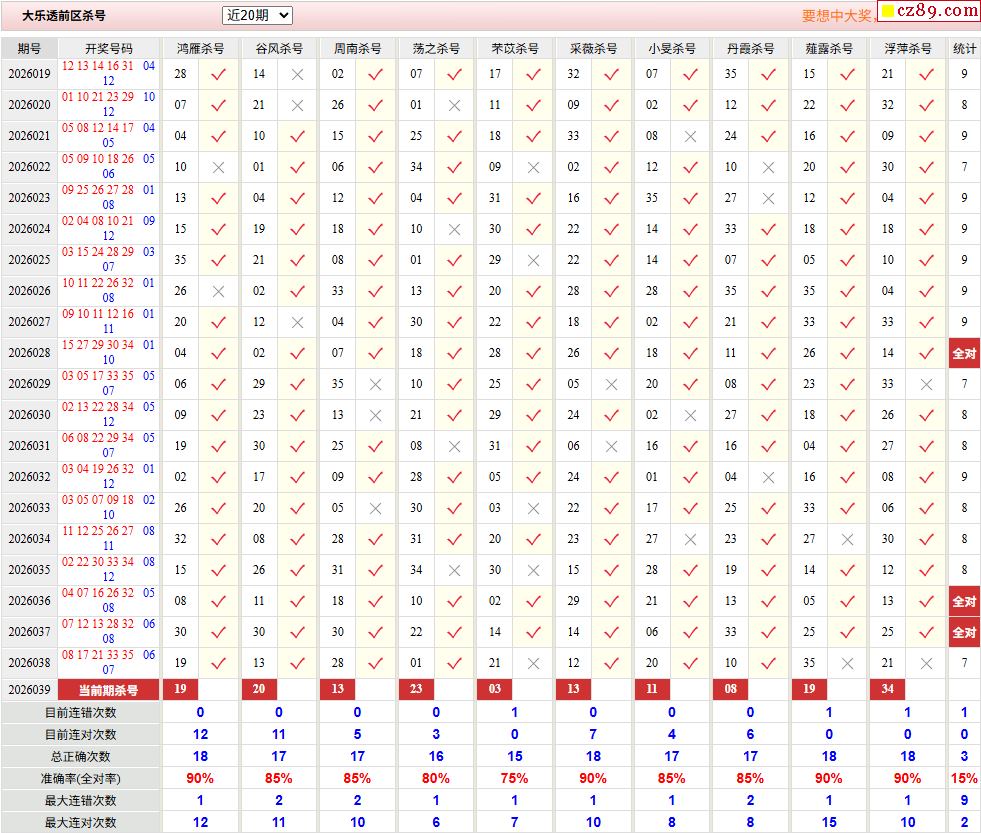The height and width of the screenshot is (833, 981).
Task: Click the 当前期杀号 red label cell
Action: 109,690
